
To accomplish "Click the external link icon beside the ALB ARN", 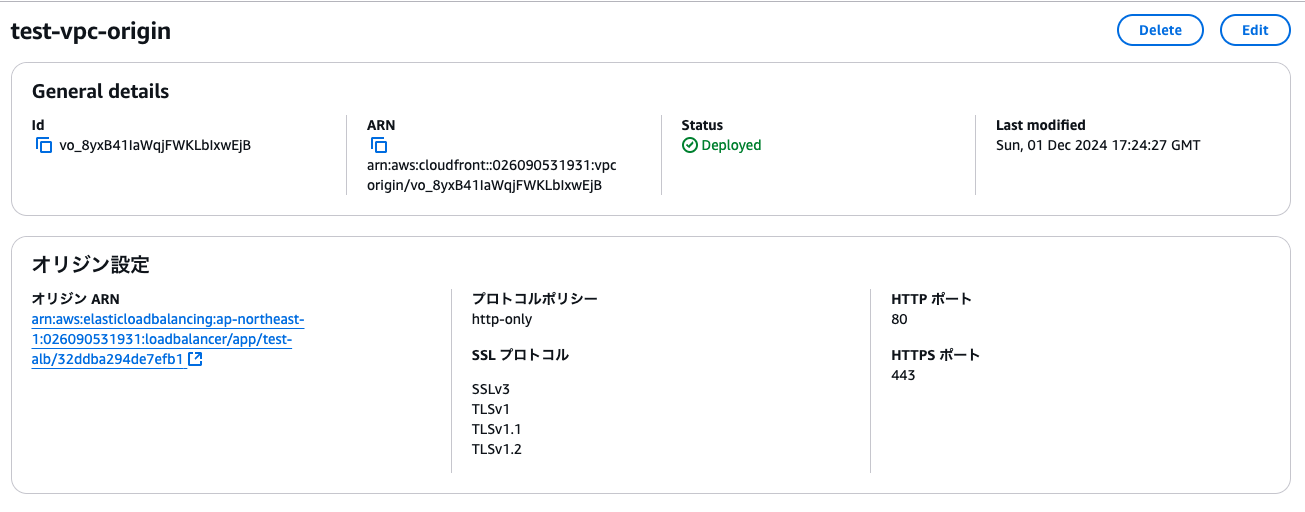I will tap(196, 359).
